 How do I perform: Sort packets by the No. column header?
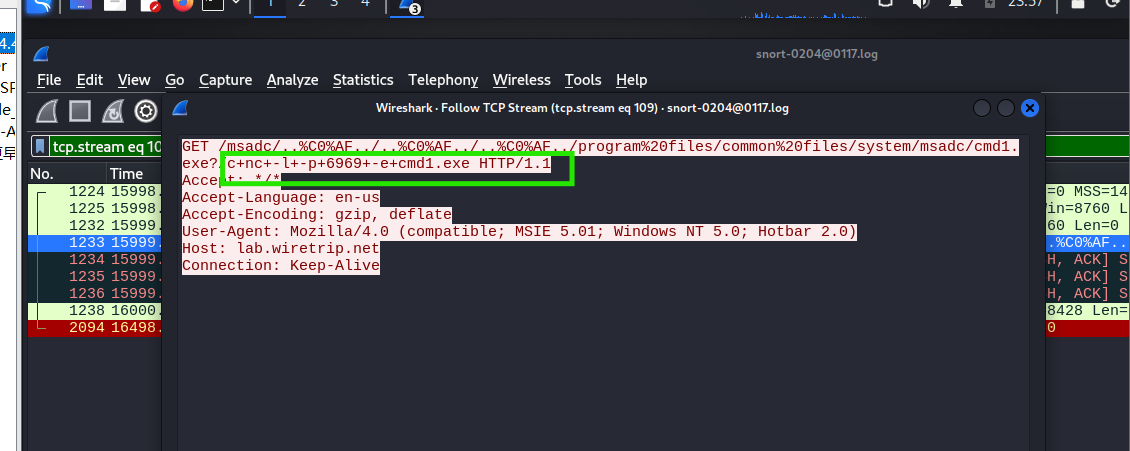click(67, 174)
